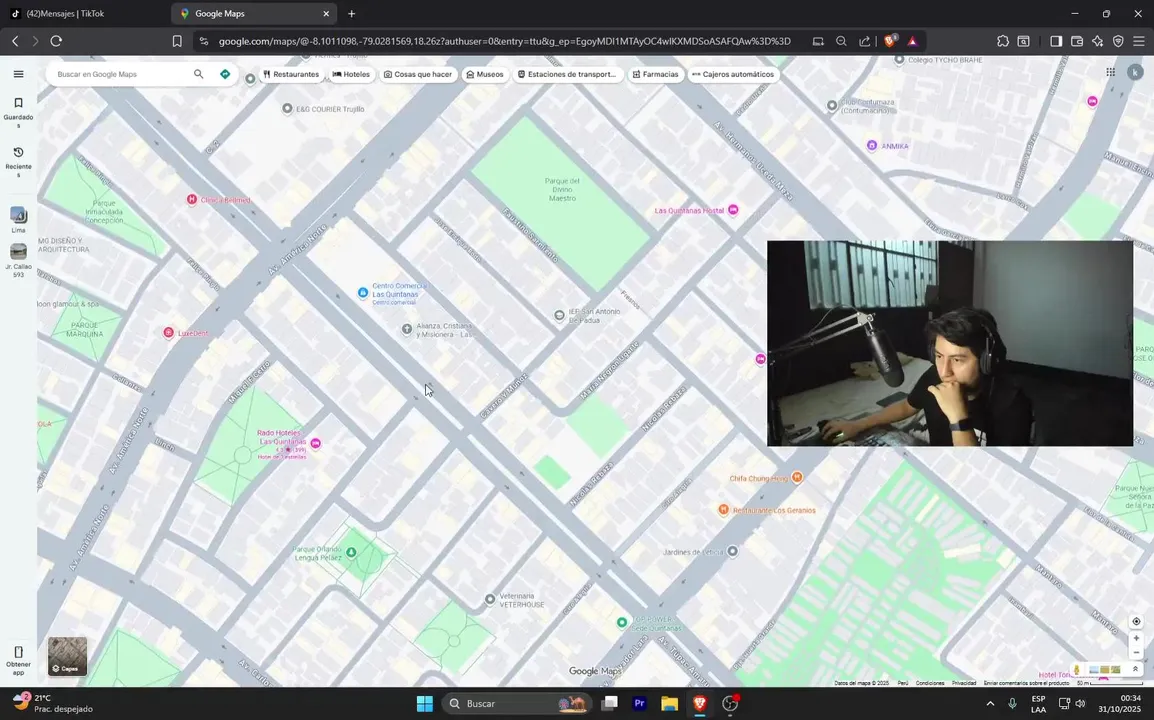Click the search magnifier in Google Maps
Viewport: 1154px width, 720px height.
pyautogui.click(x=198, y=74)
